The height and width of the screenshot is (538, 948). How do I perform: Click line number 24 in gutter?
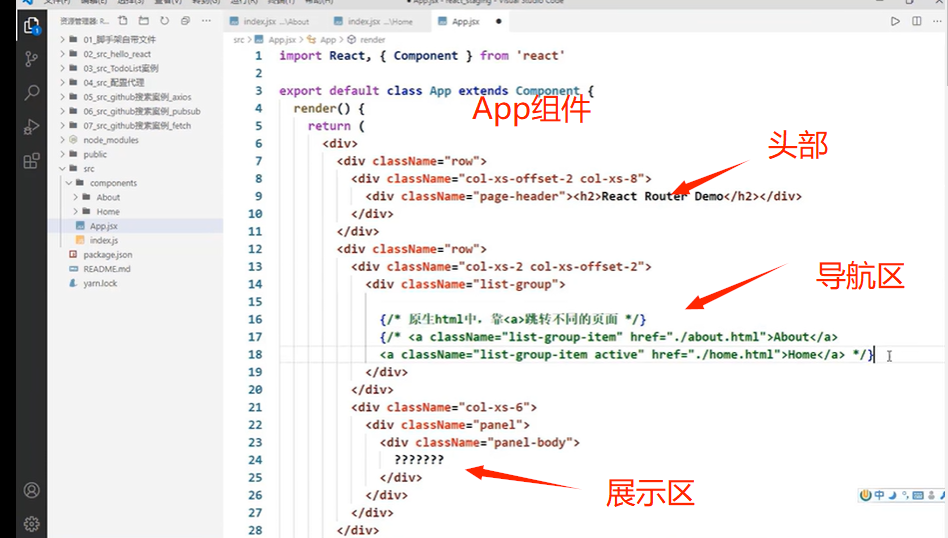click(x=255, y=460)
